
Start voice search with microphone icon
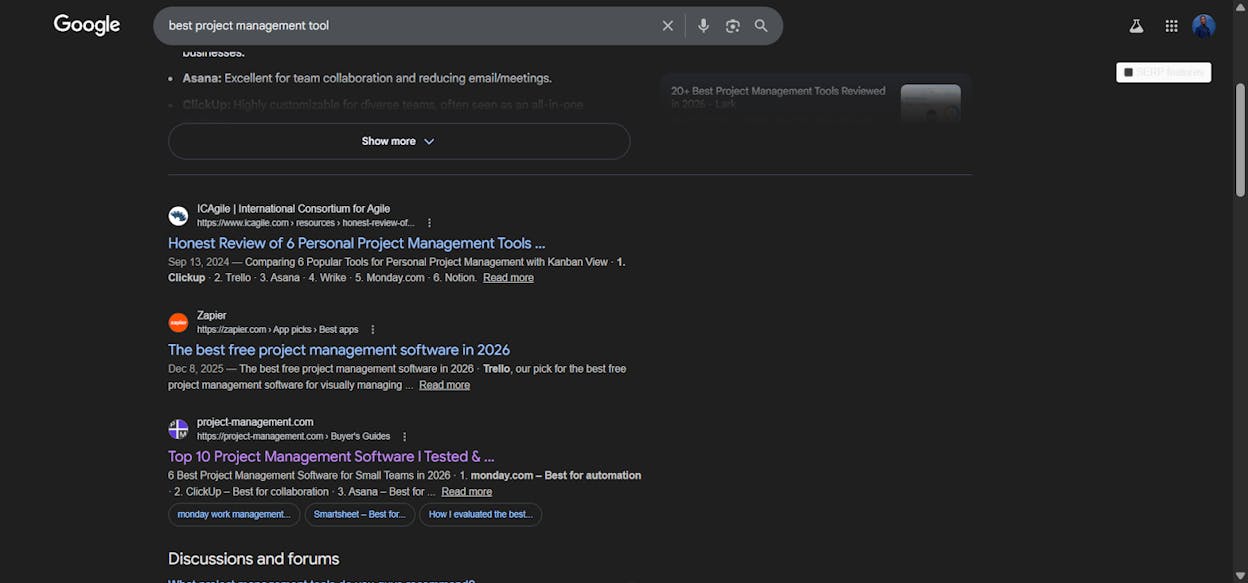(x=703, y=26)
